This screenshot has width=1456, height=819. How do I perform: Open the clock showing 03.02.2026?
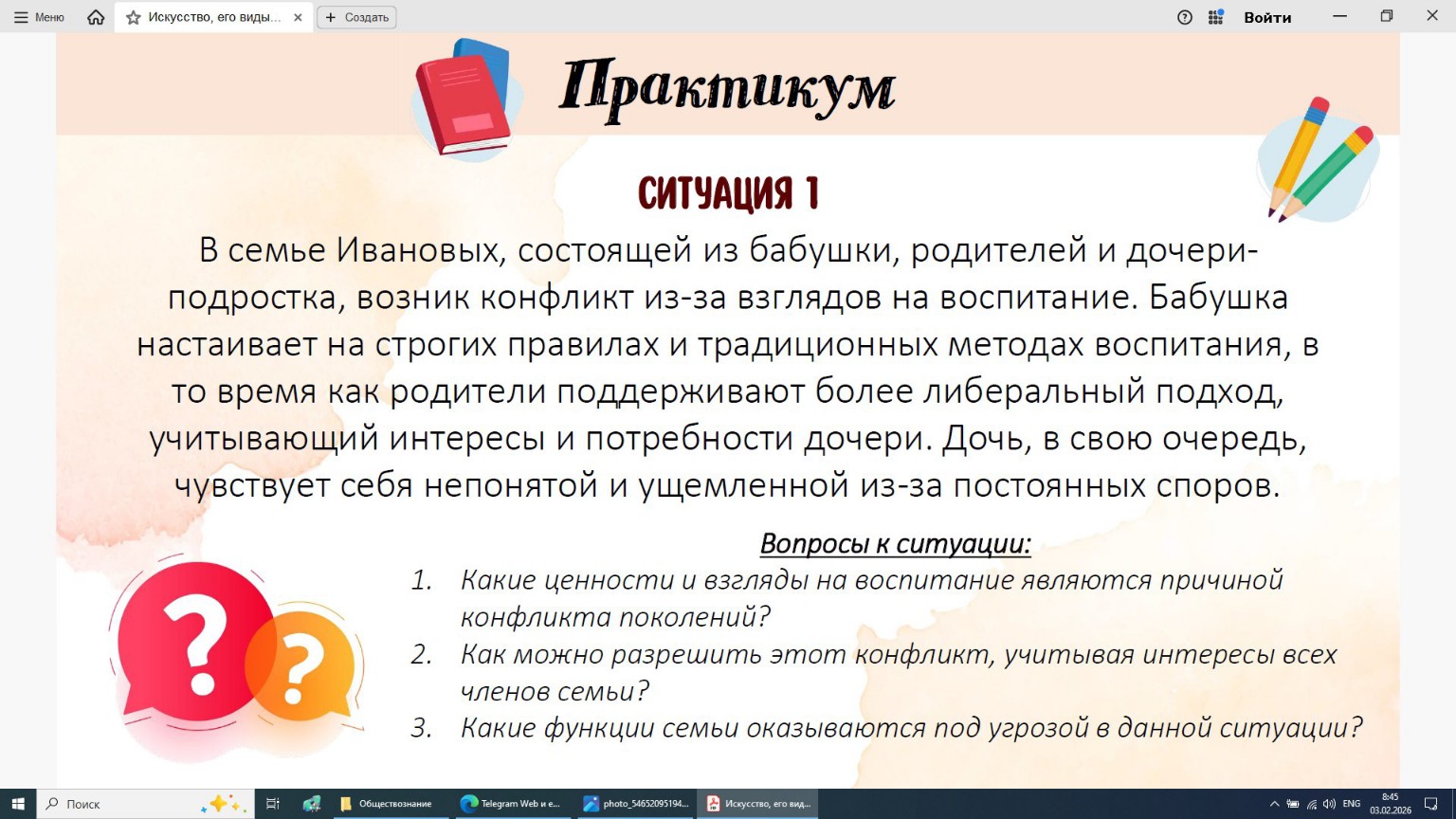[x=1388, y=803]
